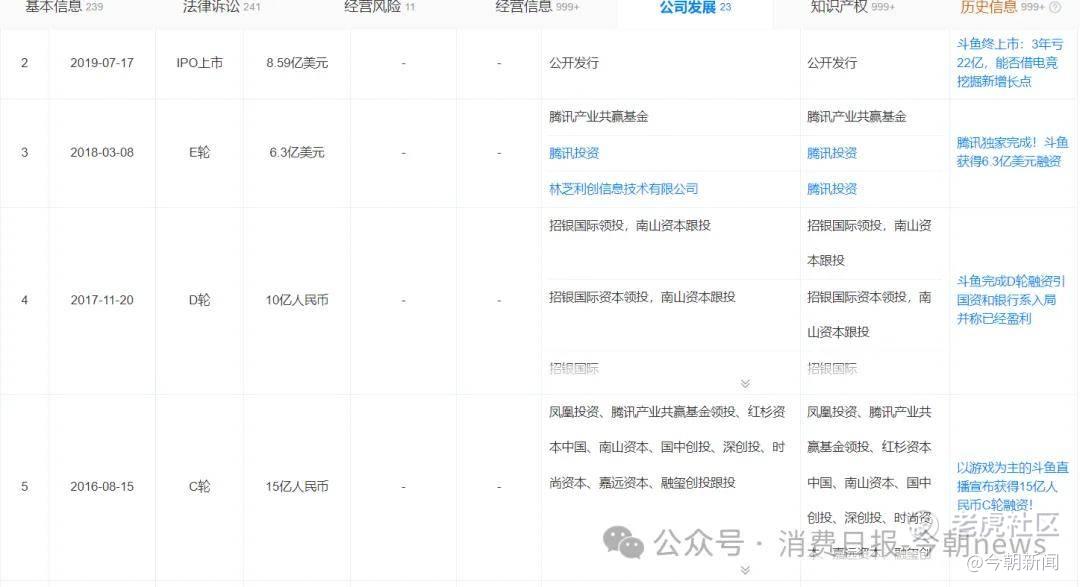Viewport: 1080px width, 587px height.
Task: Expand the D轮 row investor list chevron
Action: (x=745, y=384)
